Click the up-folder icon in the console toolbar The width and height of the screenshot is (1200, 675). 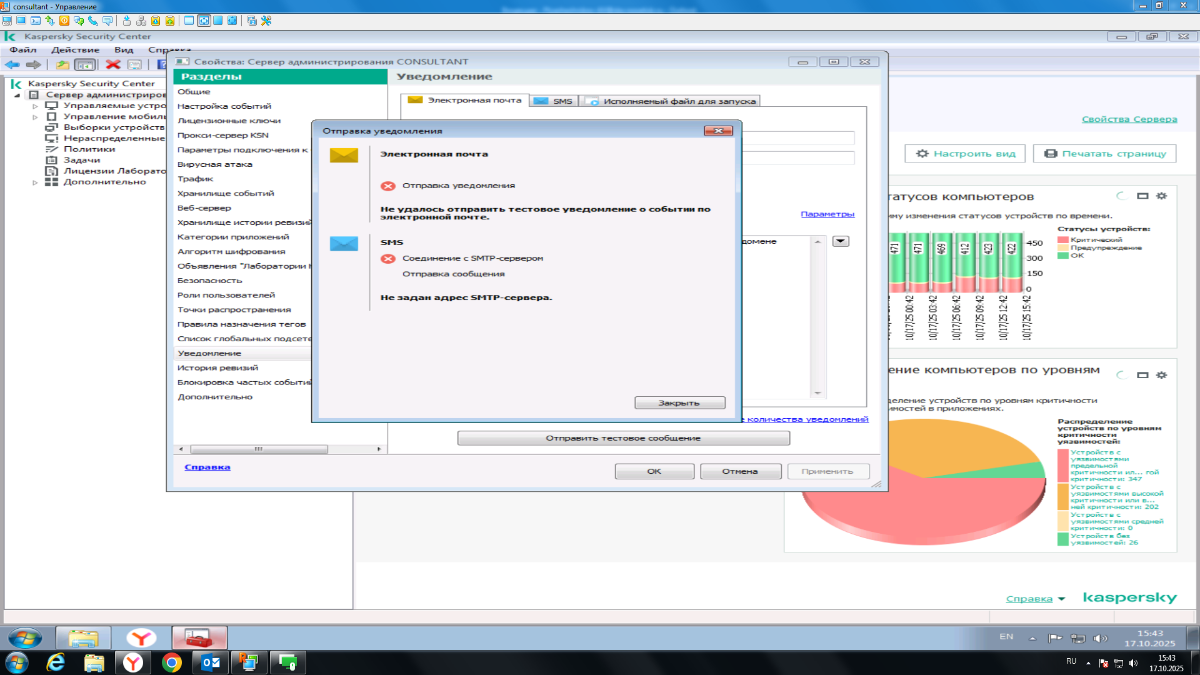(62, 64)
